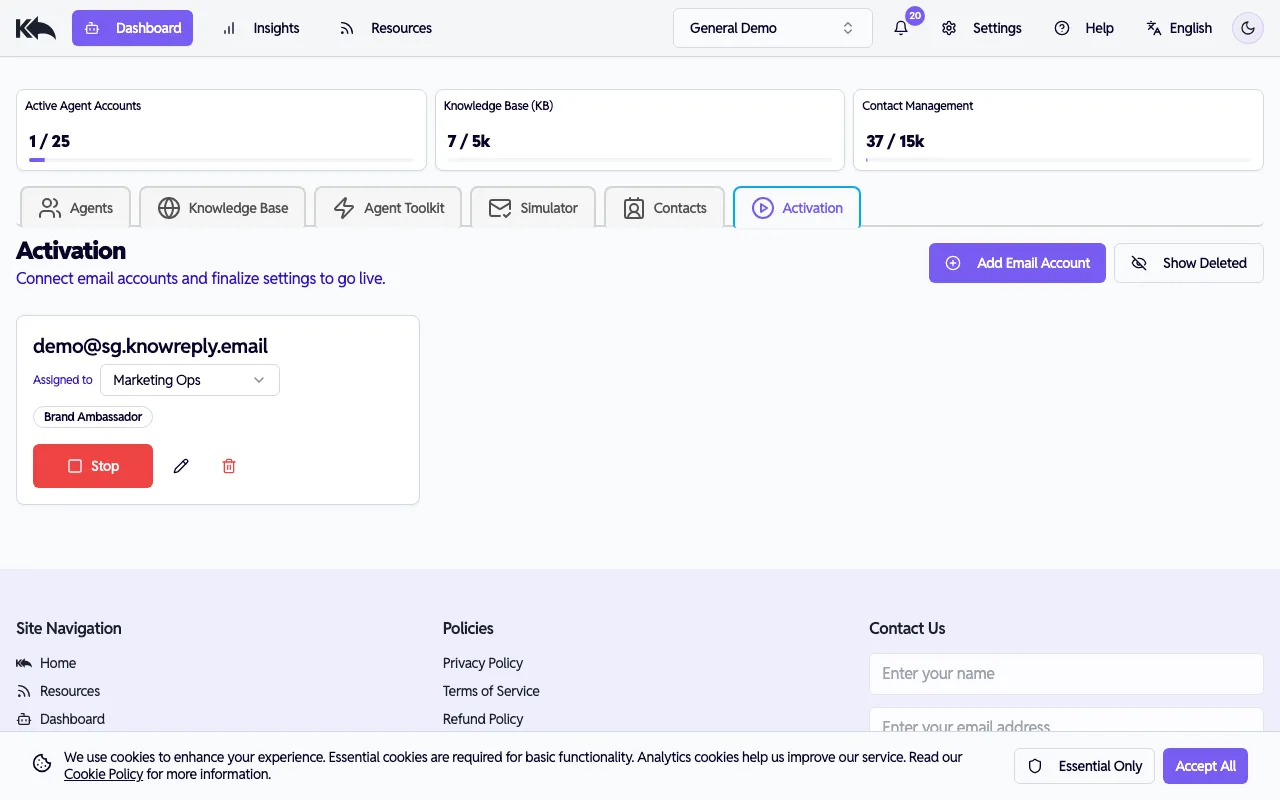Accept All cookies
The image size is (1280, 800).
pyautogui.click(x=1205, y=765)
